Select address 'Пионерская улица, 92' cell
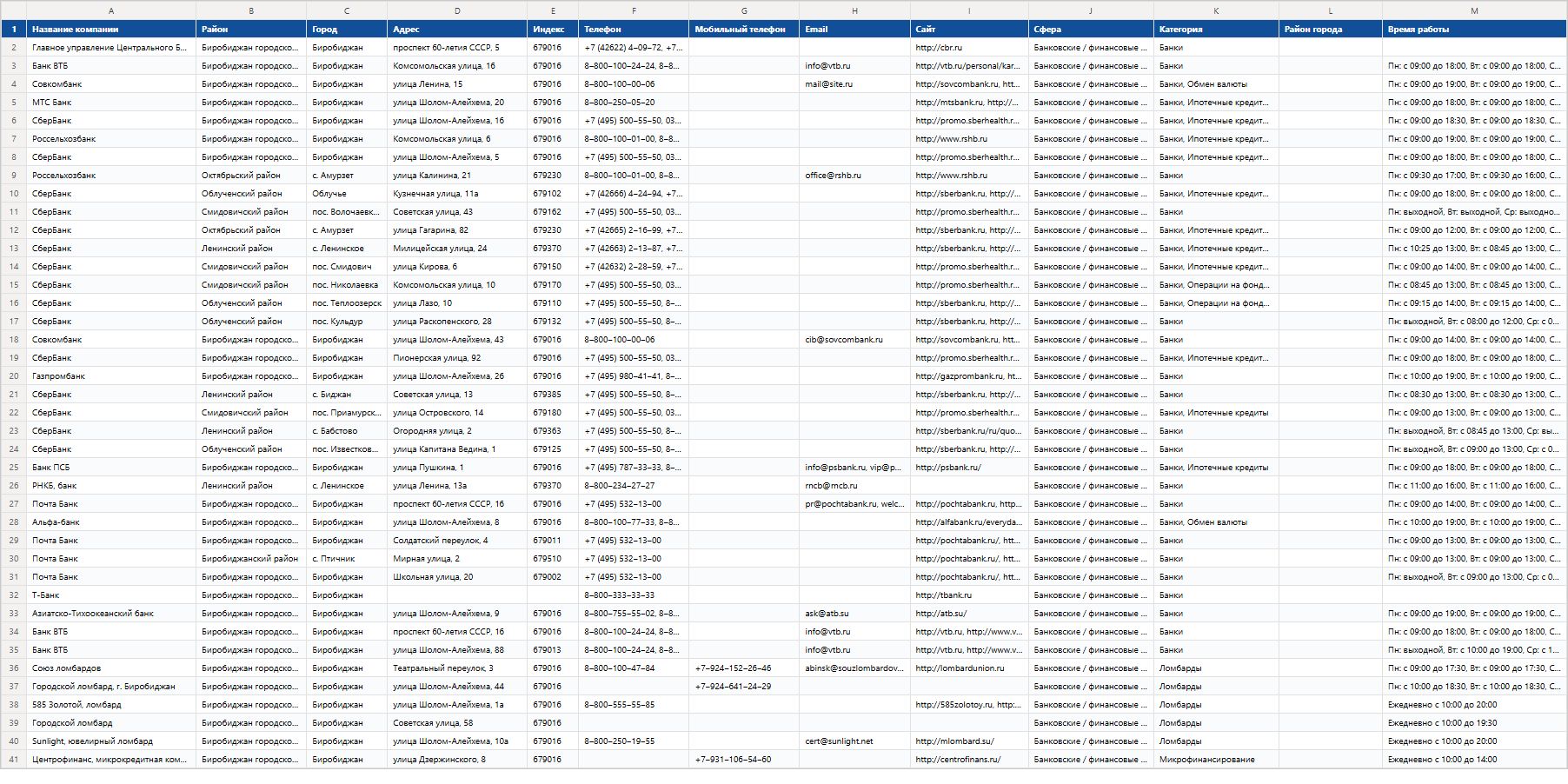Image resolution: width=1568 pixels, height=784 pixels. pyautogui.click(x=457, y=358)
